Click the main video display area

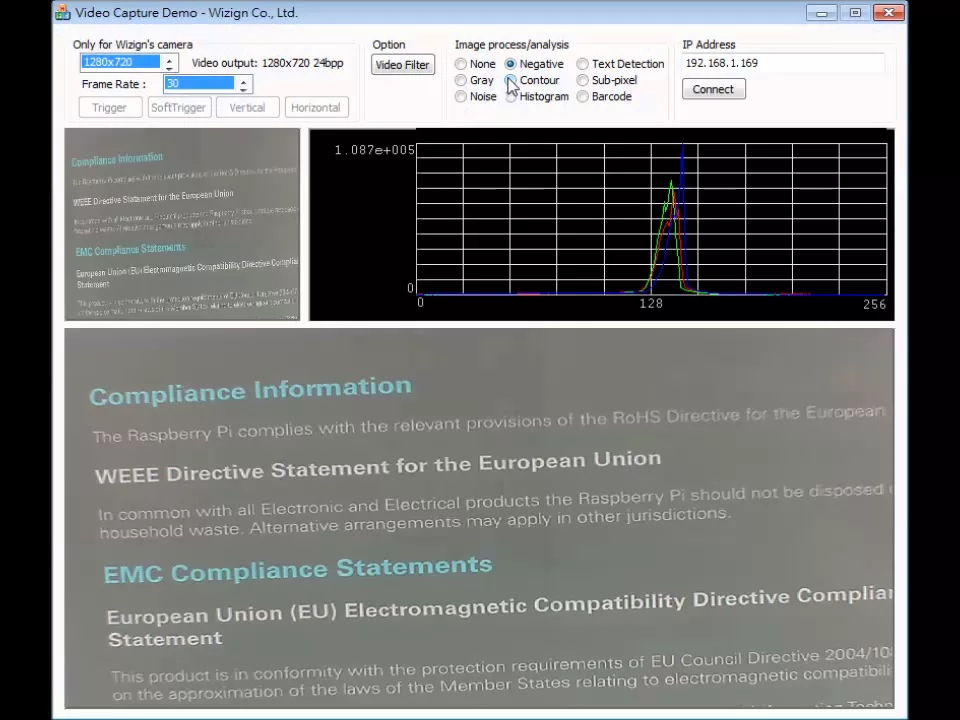[x=479, y=518]
